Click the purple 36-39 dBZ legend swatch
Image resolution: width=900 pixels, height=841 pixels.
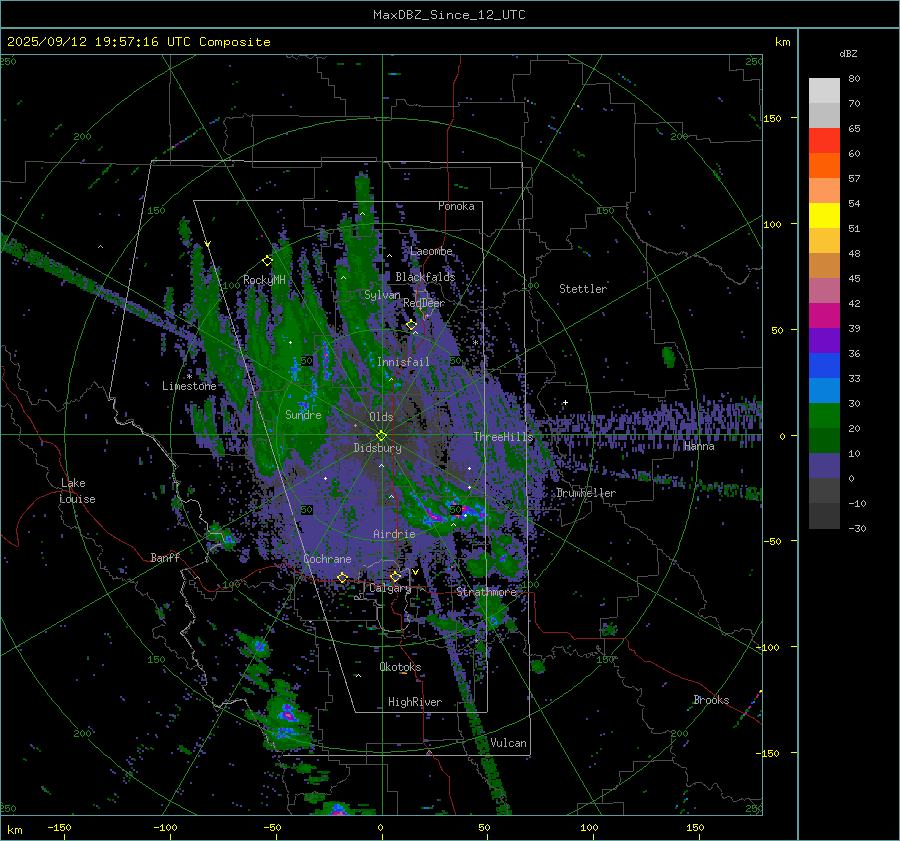click(824, 341)
